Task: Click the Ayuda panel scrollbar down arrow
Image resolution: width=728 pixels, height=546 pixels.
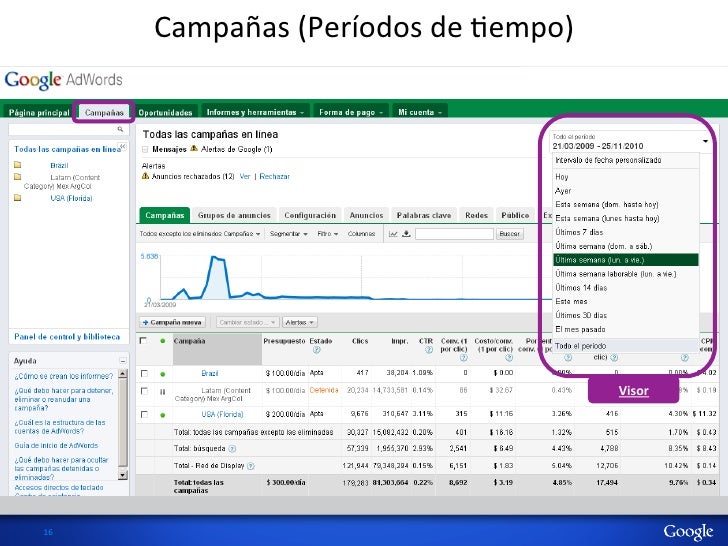Action: click(x=123, y=475)
